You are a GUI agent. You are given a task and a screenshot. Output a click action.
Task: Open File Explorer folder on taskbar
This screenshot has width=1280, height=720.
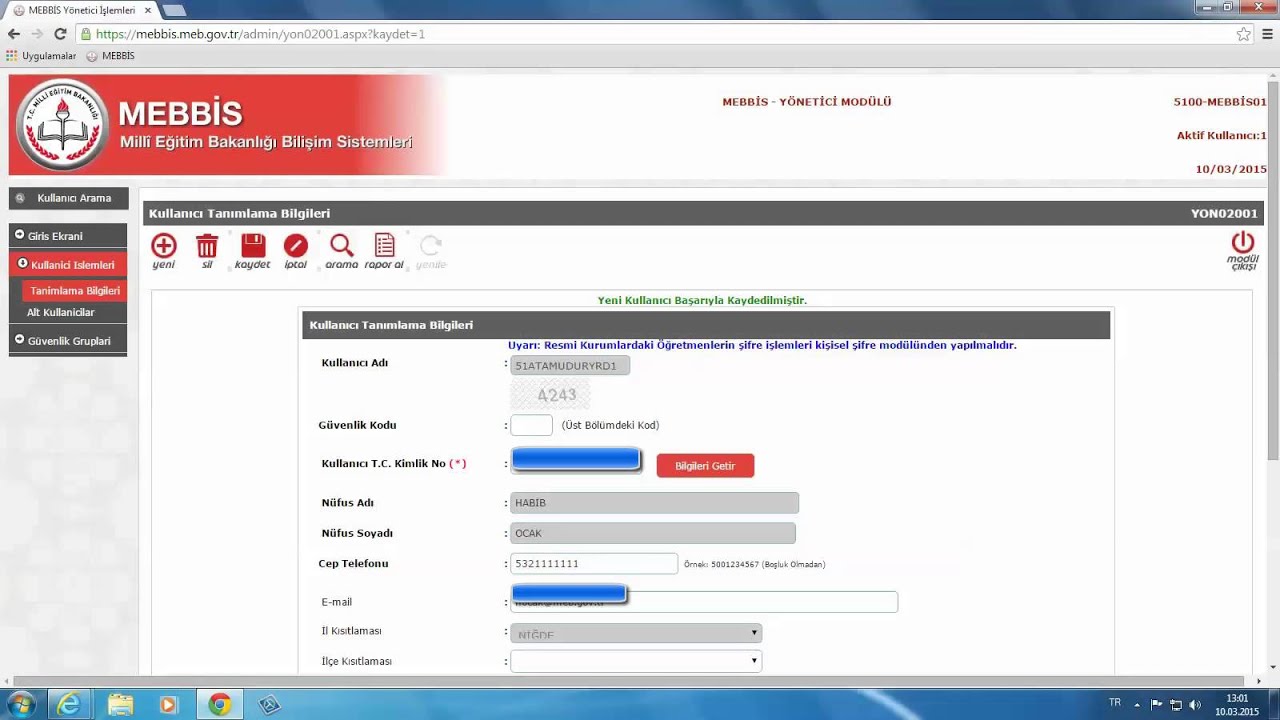120,704
